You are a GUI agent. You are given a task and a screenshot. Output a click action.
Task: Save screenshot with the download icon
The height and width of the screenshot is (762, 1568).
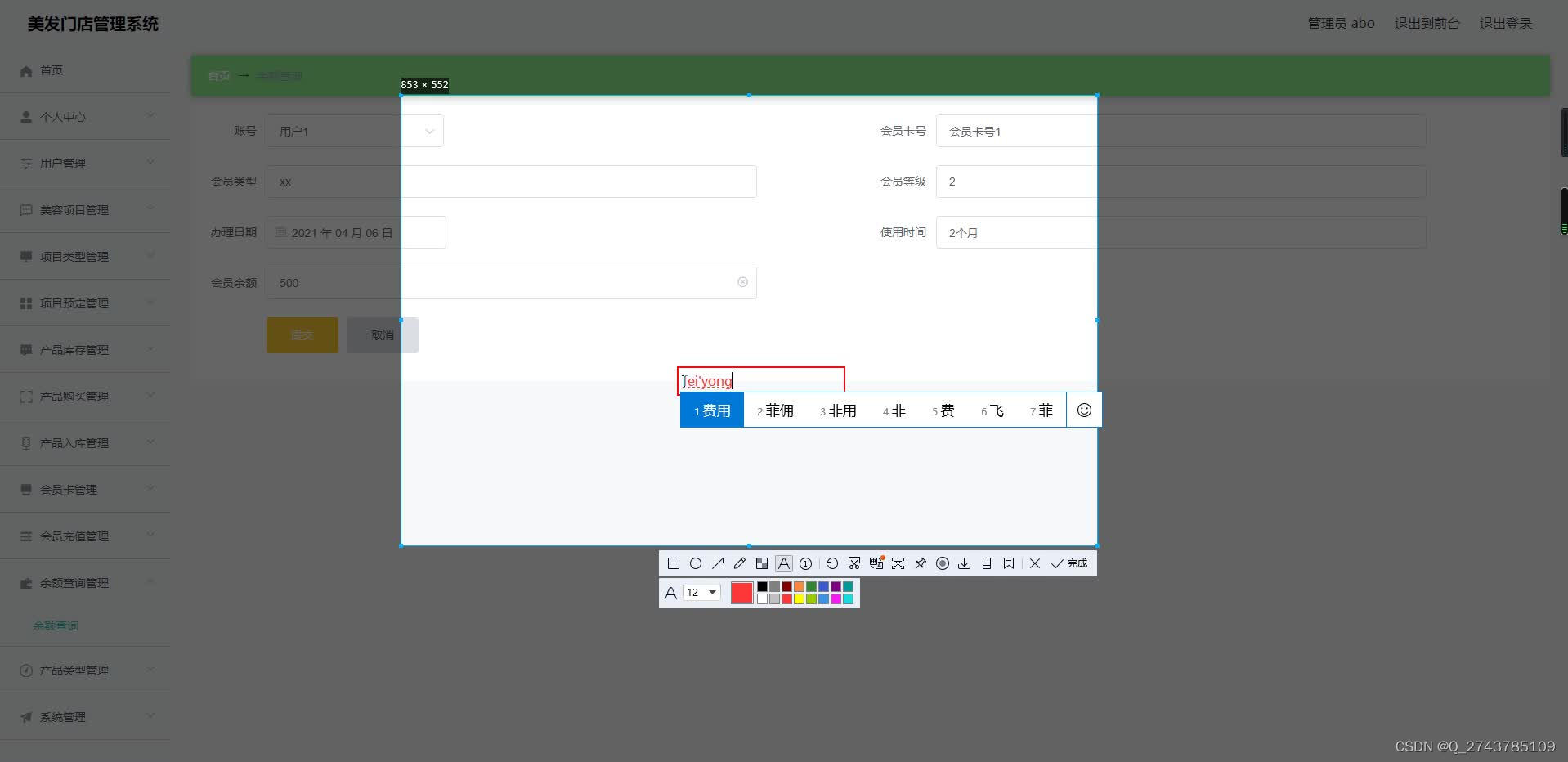click(x=965, y=563)
